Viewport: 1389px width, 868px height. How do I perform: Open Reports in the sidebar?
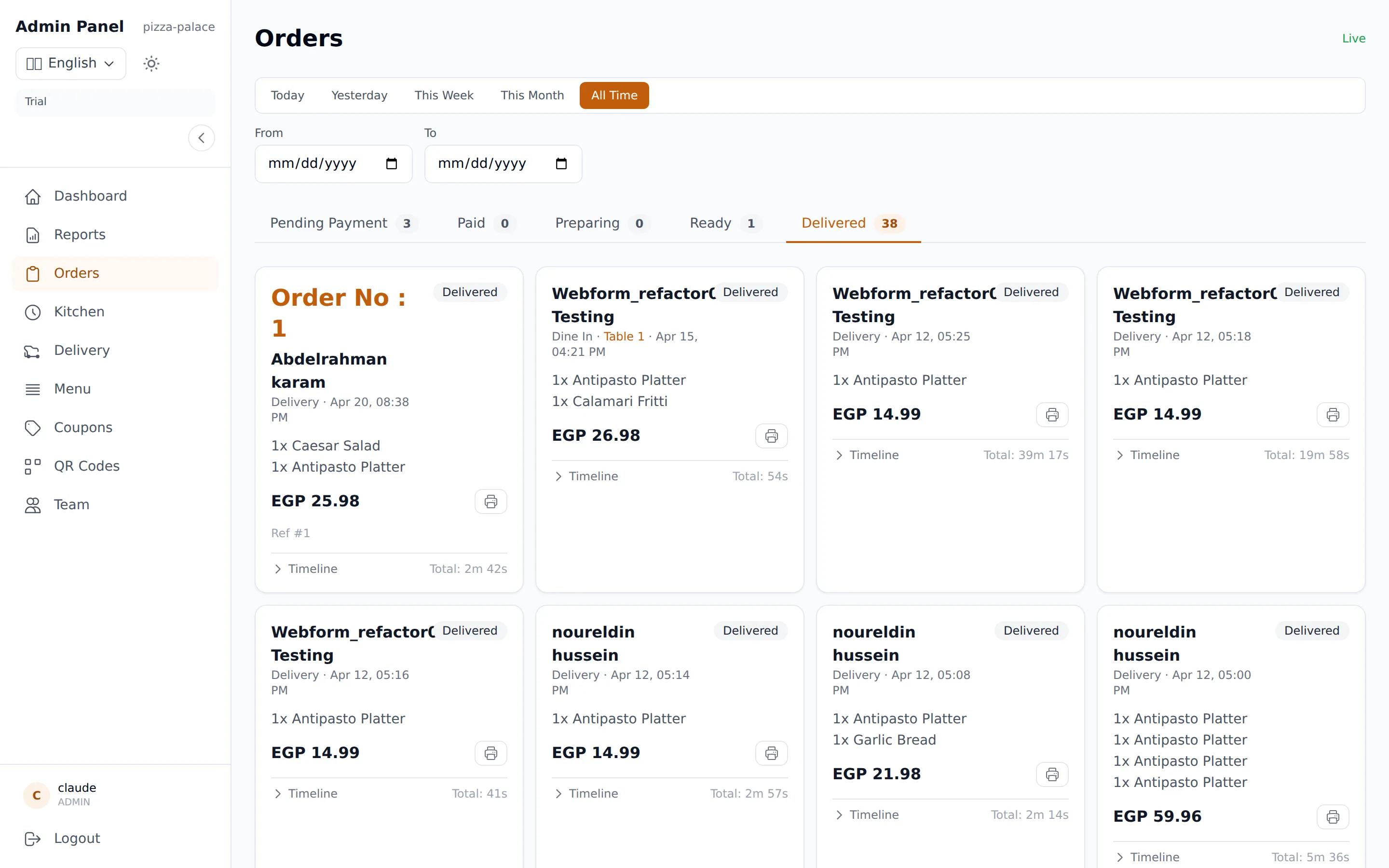[115, 235]
